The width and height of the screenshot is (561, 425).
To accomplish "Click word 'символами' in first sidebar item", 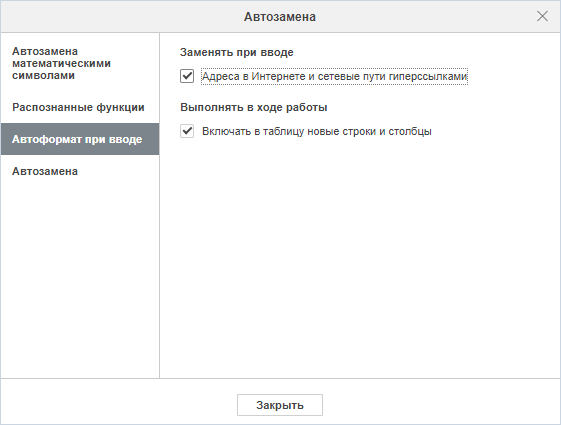I will (x=43, y=75).
